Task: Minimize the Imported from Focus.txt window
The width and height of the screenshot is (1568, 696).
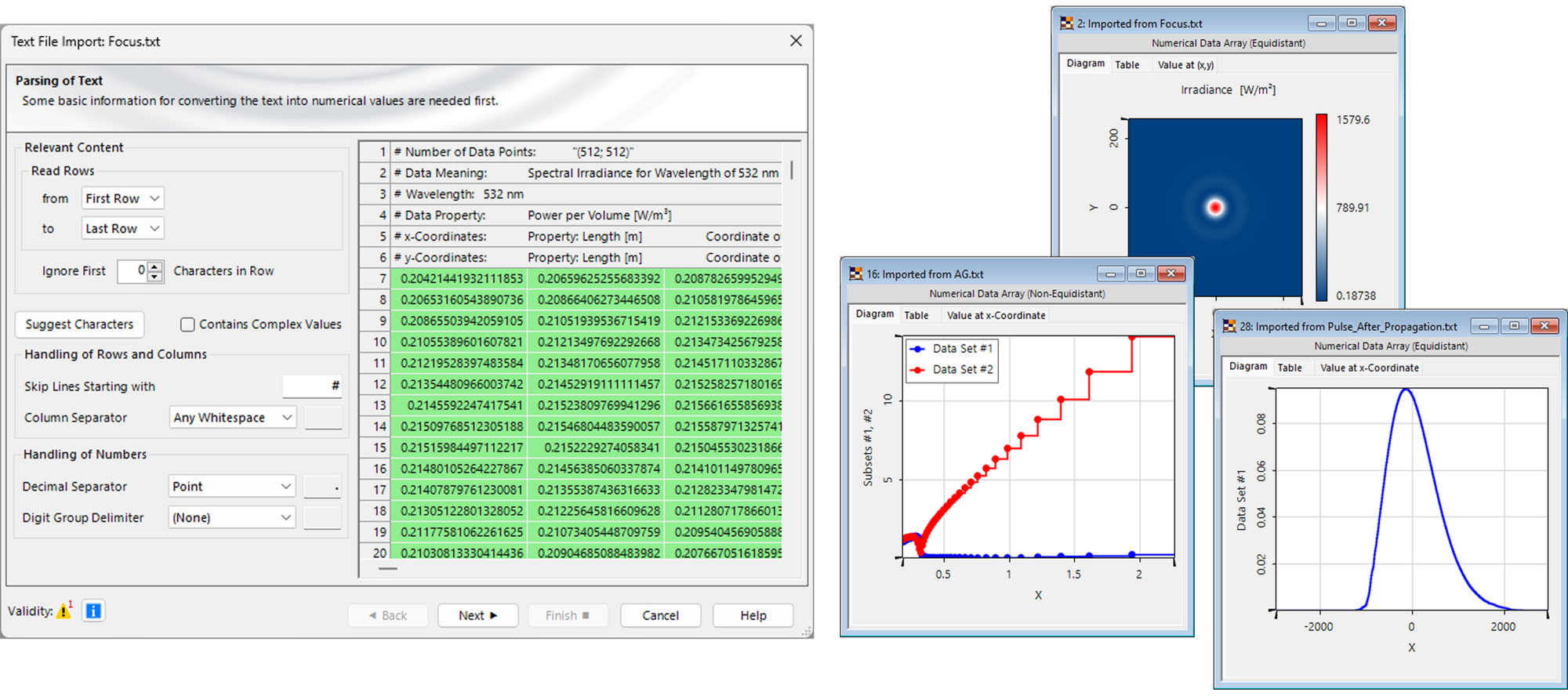Action: click(1322, 24)
